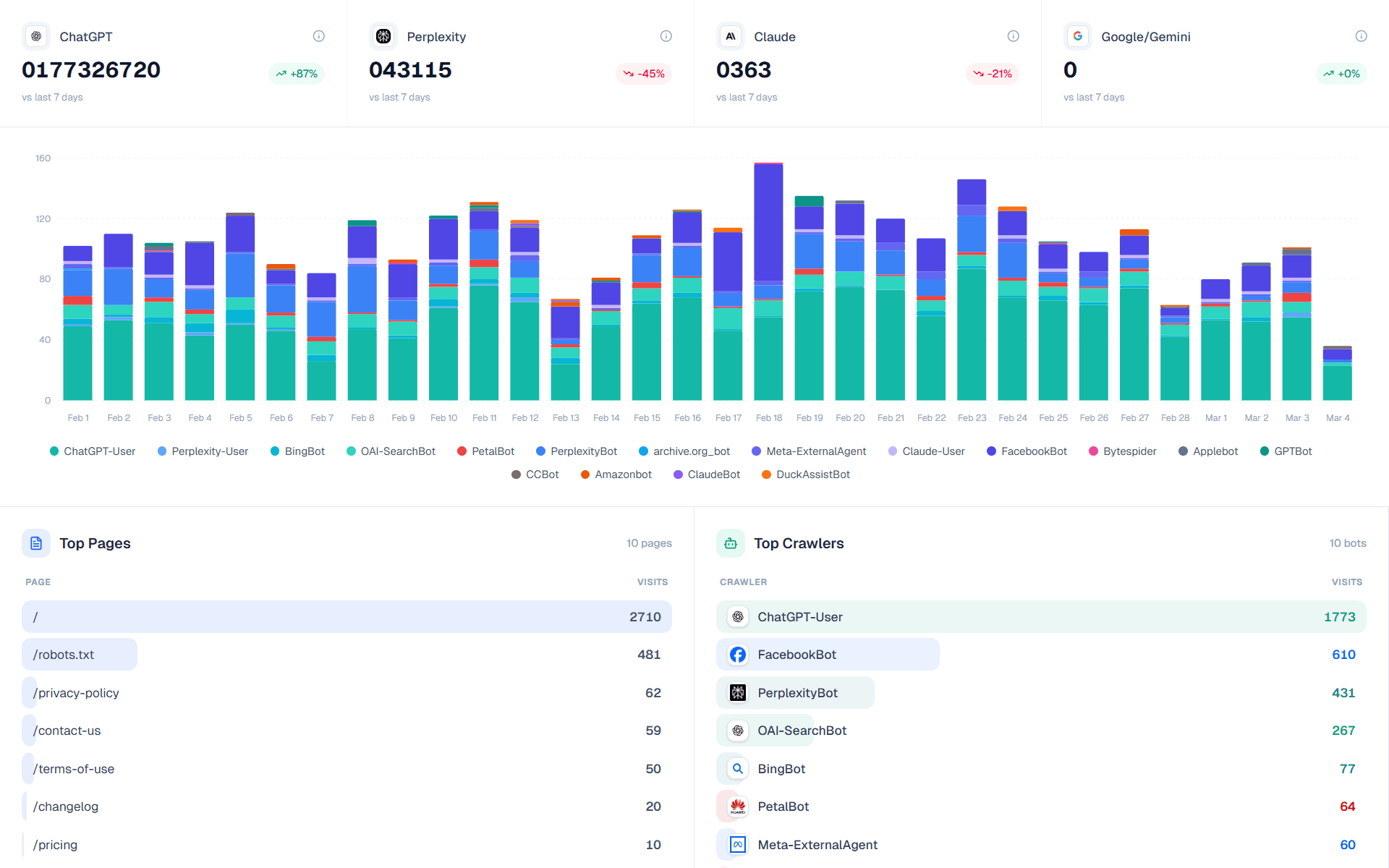This screenshot has height=868, width=1389.
Task: Click the +87% change badge
Action: pyautogui.click(x=297, y=73)
